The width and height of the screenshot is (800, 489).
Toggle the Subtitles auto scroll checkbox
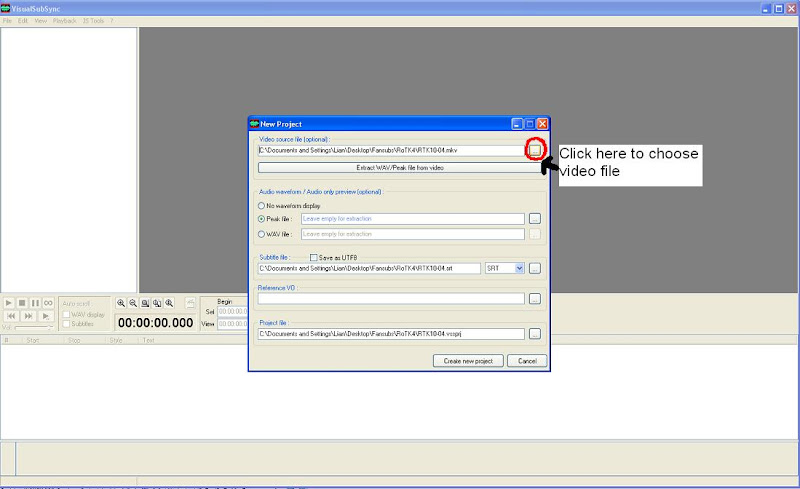tap(66, 324)
